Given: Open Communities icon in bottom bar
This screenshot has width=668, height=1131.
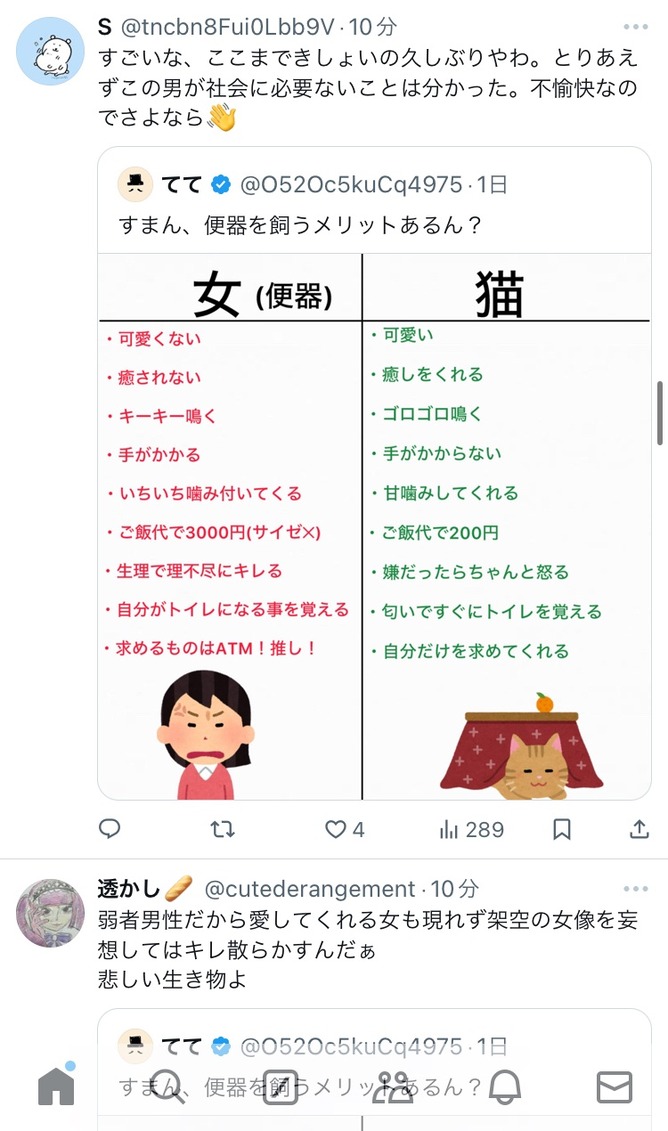Looking at the screenshot, I should point(392,1087).
